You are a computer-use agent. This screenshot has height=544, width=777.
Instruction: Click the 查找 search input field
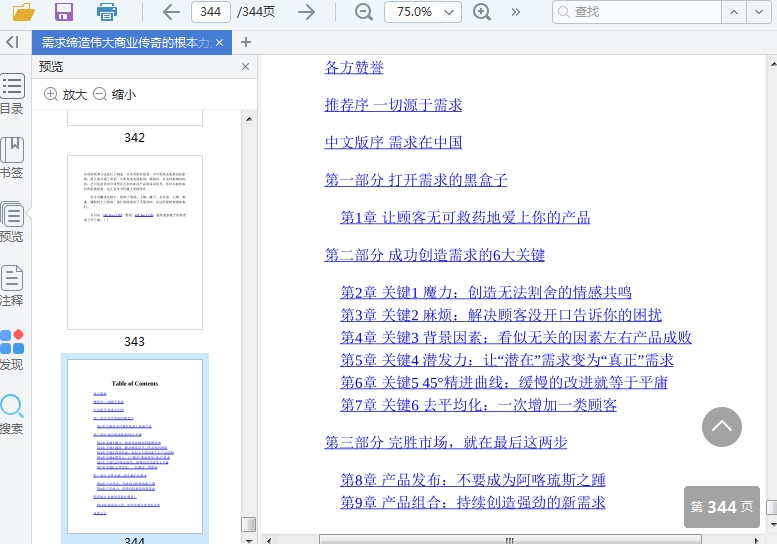tap(637, 12)
